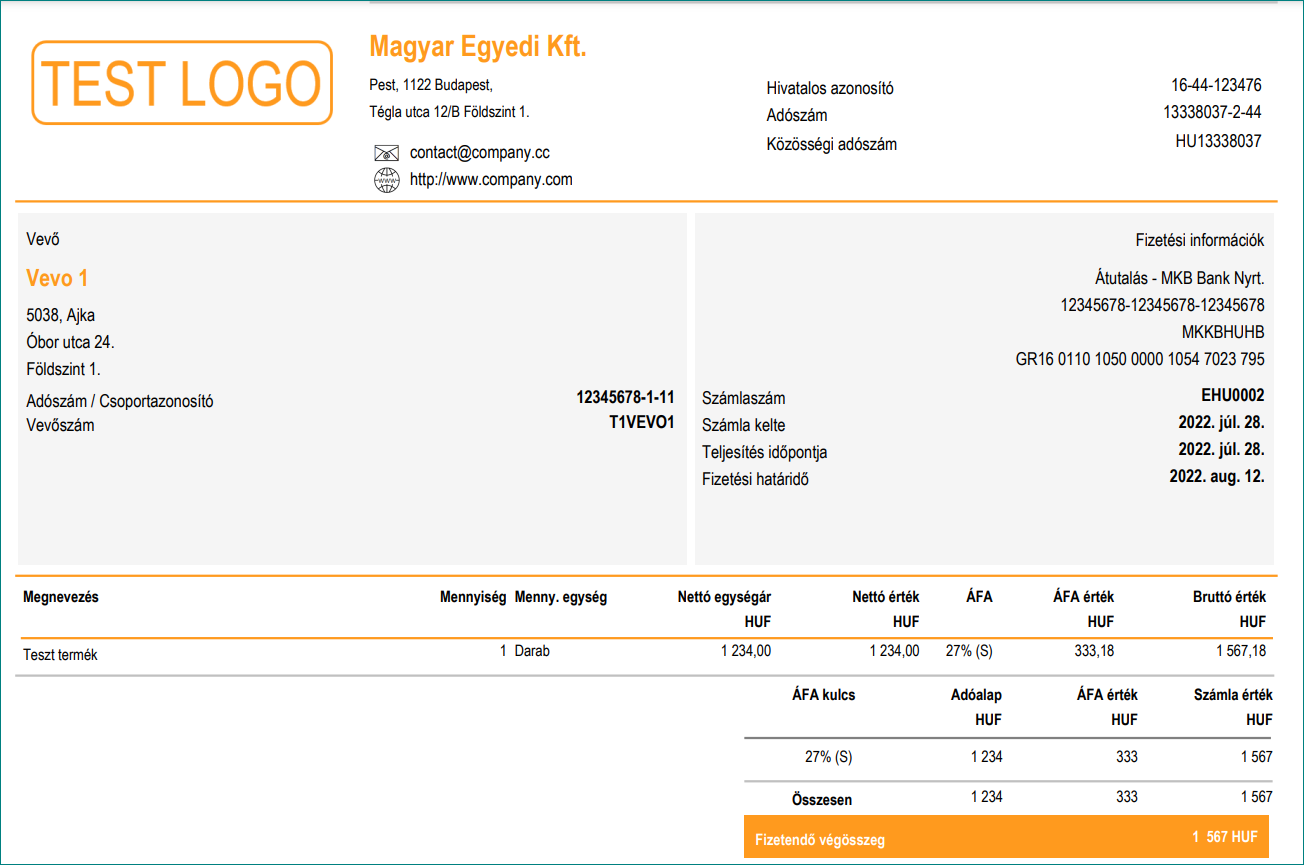Select "Tégla utca 12/B Földszint 1." line
Screen dimensions: 1304x865
[449, 112]
